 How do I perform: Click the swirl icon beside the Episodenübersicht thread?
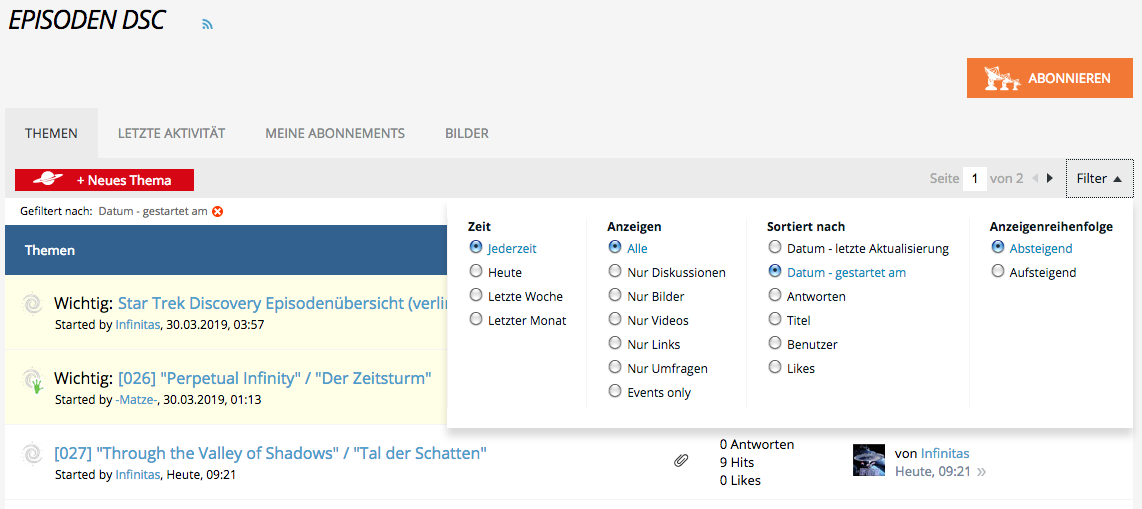point(32,303)
